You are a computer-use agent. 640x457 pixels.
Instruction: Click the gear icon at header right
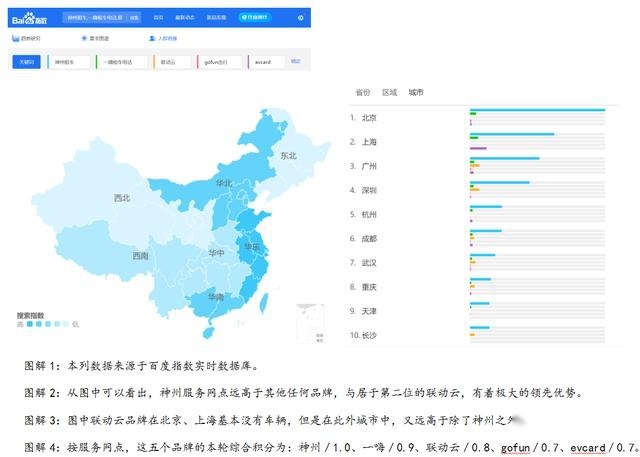coord(301,18)
